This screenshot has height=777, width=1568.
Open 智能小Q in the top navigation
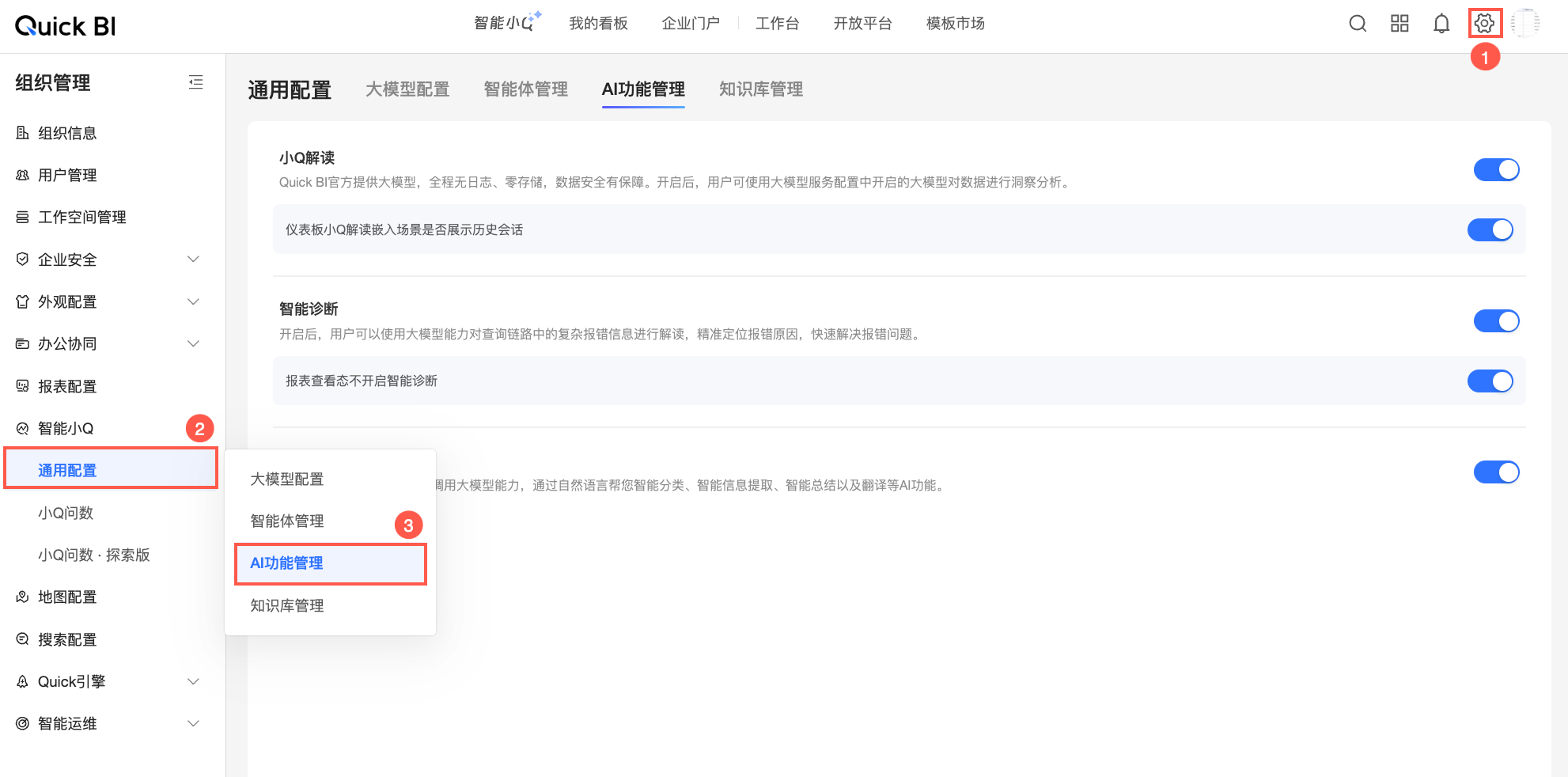point(507,23)
